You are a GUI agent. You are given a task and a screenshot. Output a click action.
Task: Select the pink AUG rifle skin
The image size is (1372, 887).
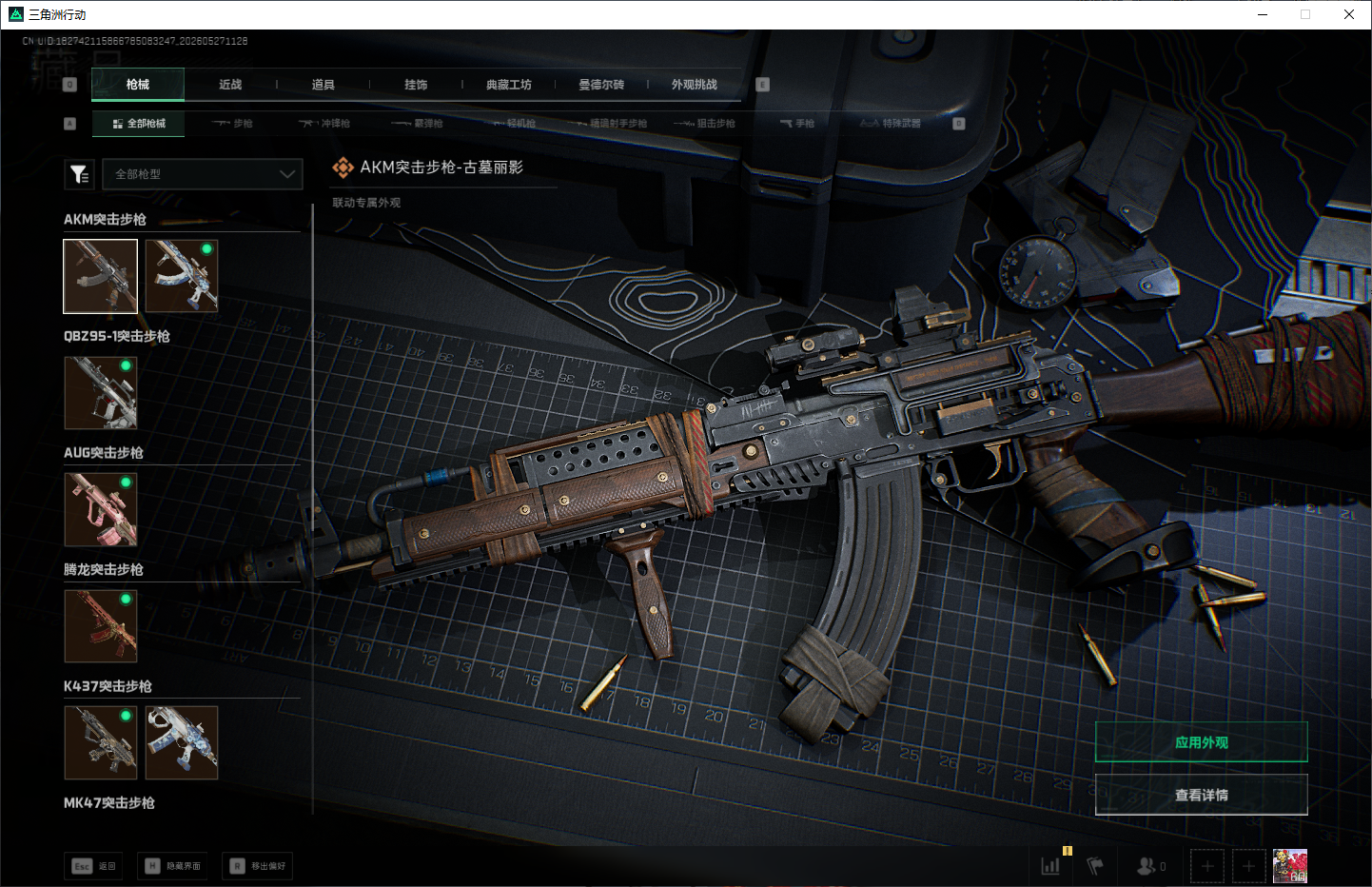click(x=101, y=510)
